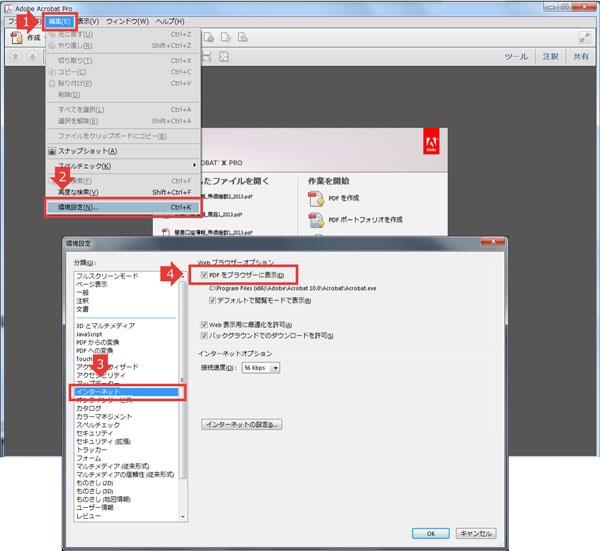Select スペルチェック category in list

click(x=98, y=425)
